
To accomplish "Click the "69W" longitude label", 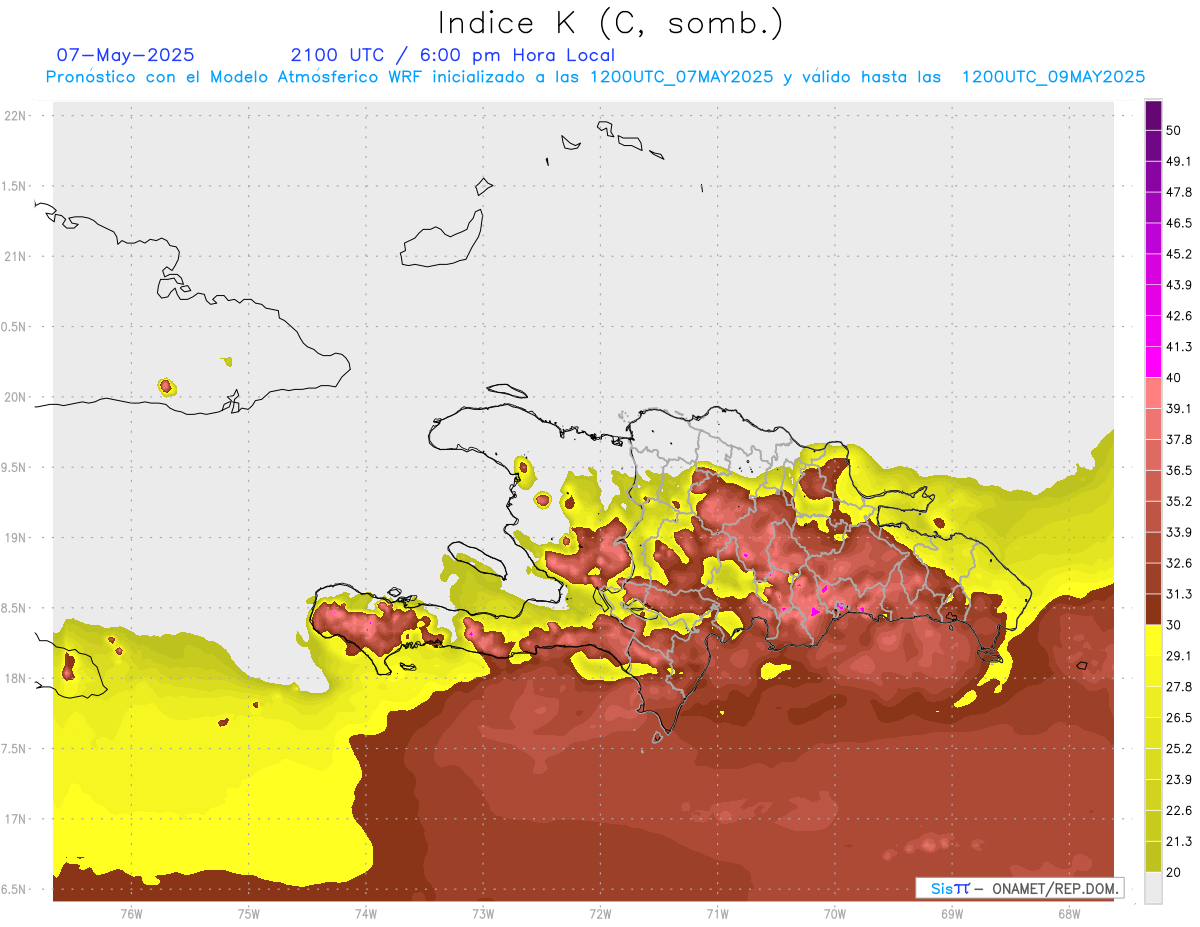I will click(952, 914).
